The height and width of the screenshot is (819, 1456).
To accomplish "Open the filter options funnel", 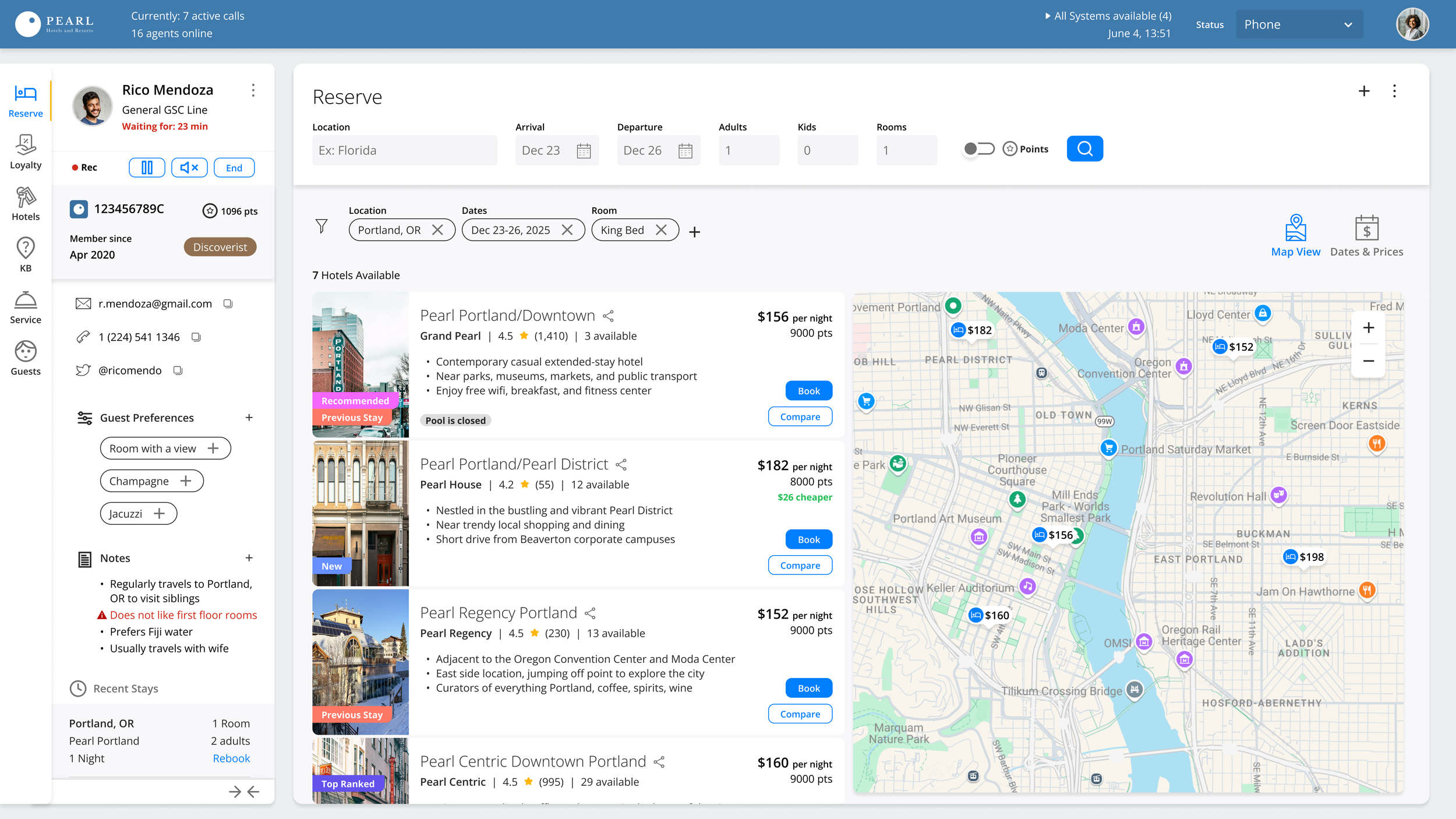I will (321, 226).
